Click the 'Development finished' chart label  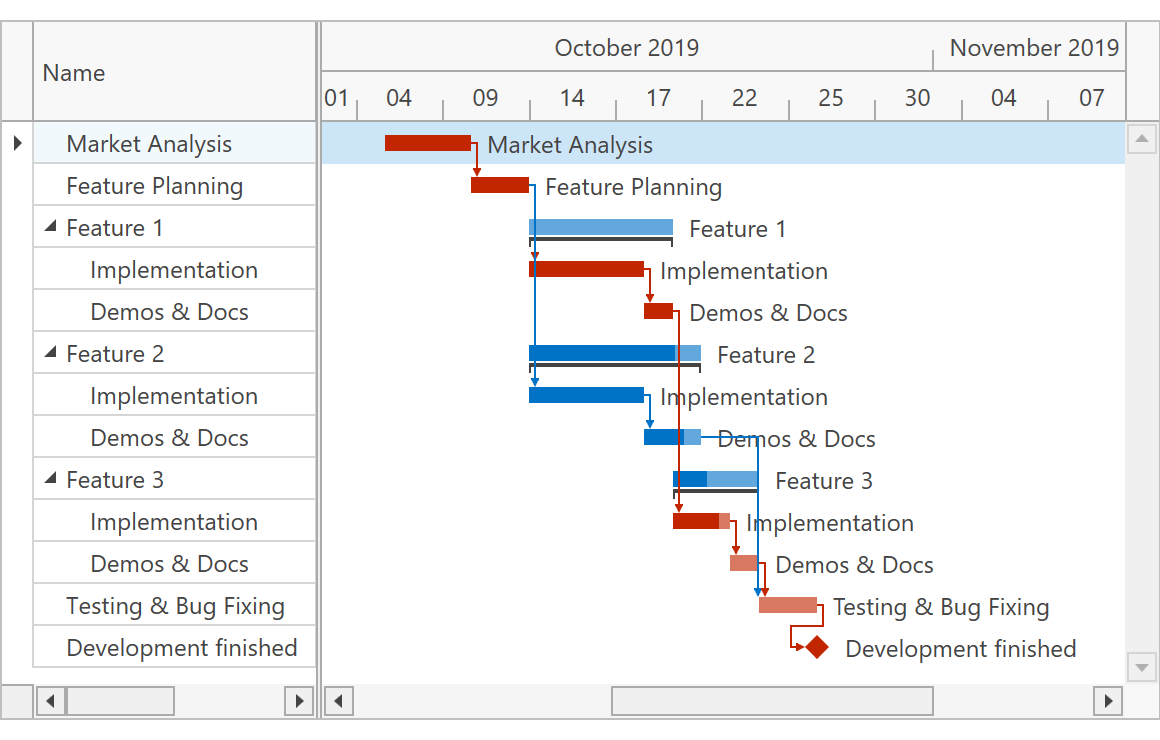960,649
